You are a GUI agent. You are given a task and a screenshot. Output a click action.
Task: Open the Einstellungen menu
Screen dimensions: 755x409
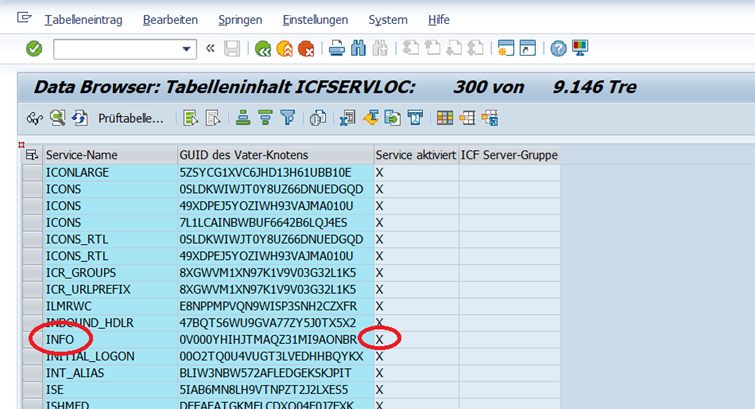(315, 20)
